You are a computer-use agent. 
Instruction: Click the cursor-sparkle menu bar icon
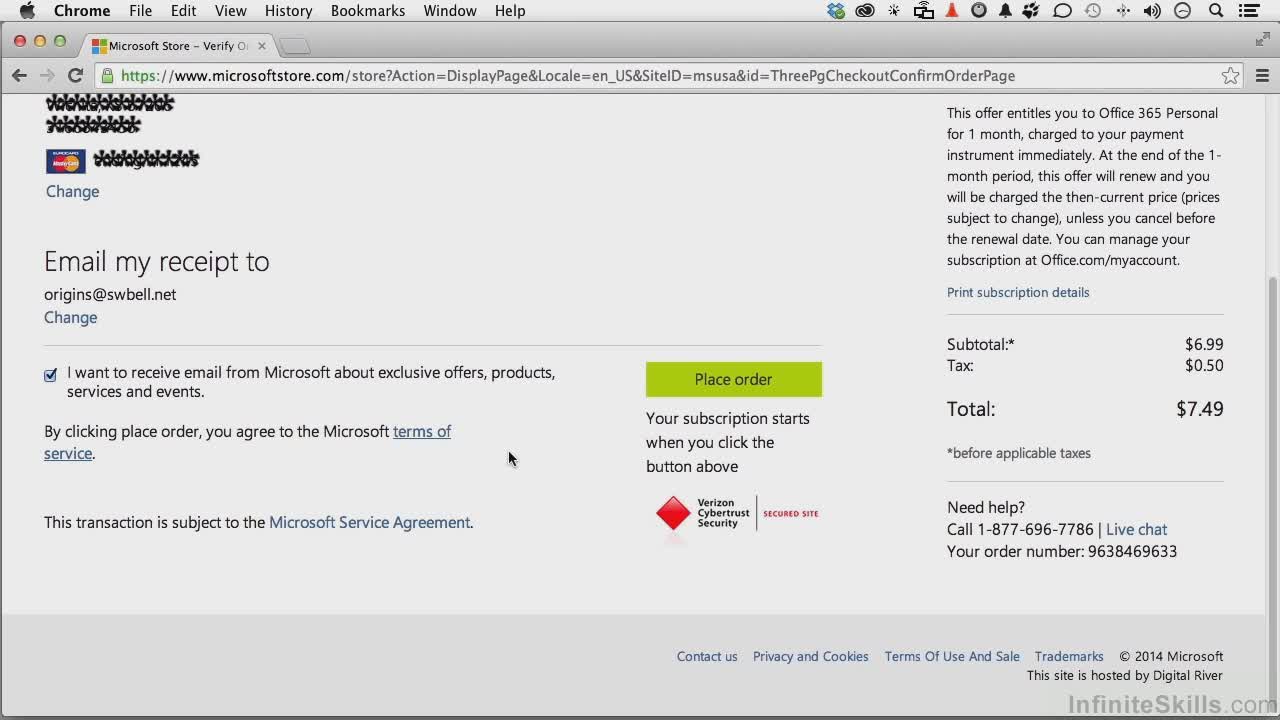tap(894, 11)
